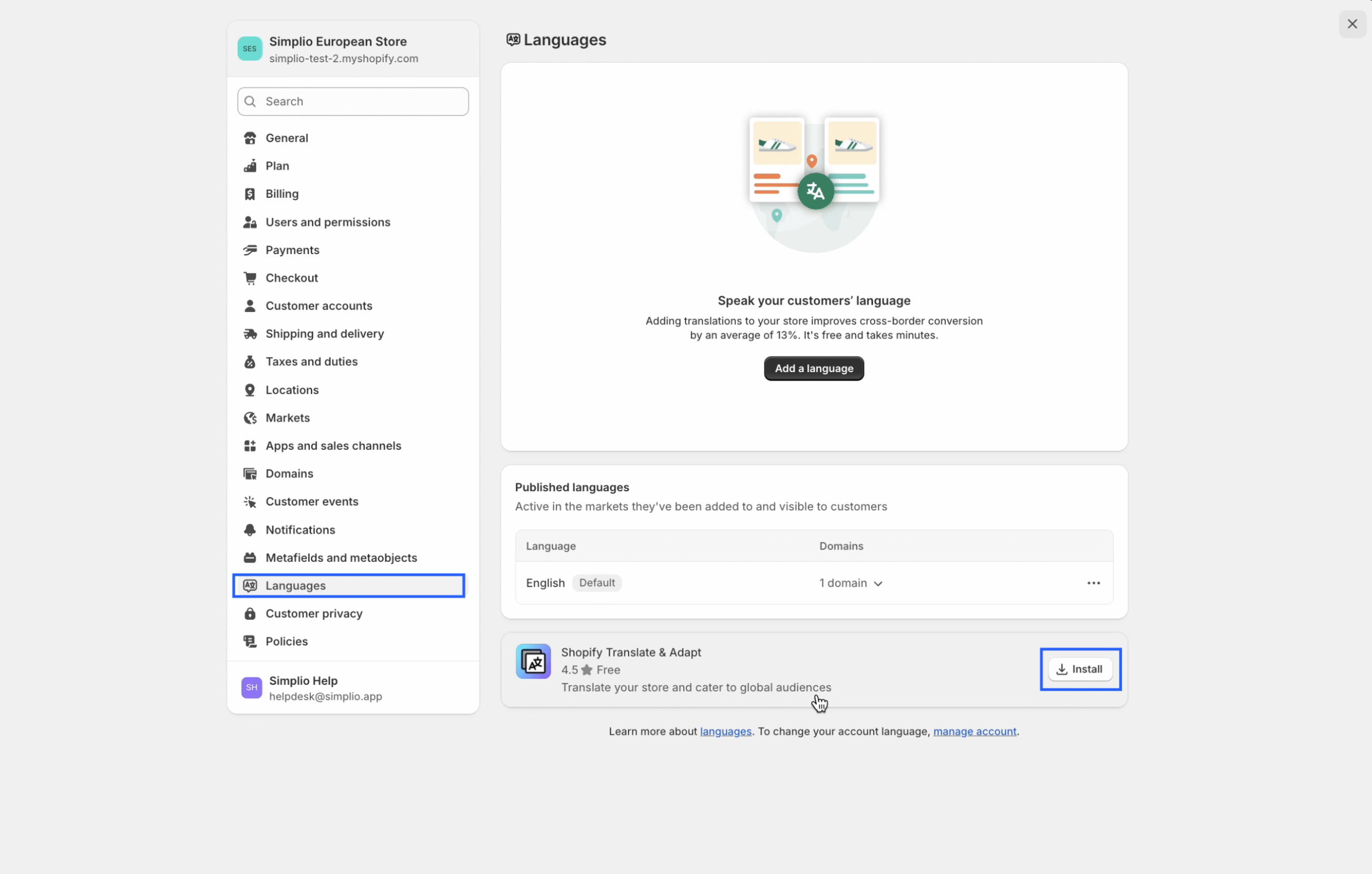Open the Payments settings page
Image resolution: width=1372 pixels, height=874 pixels.
coord(292,250)
